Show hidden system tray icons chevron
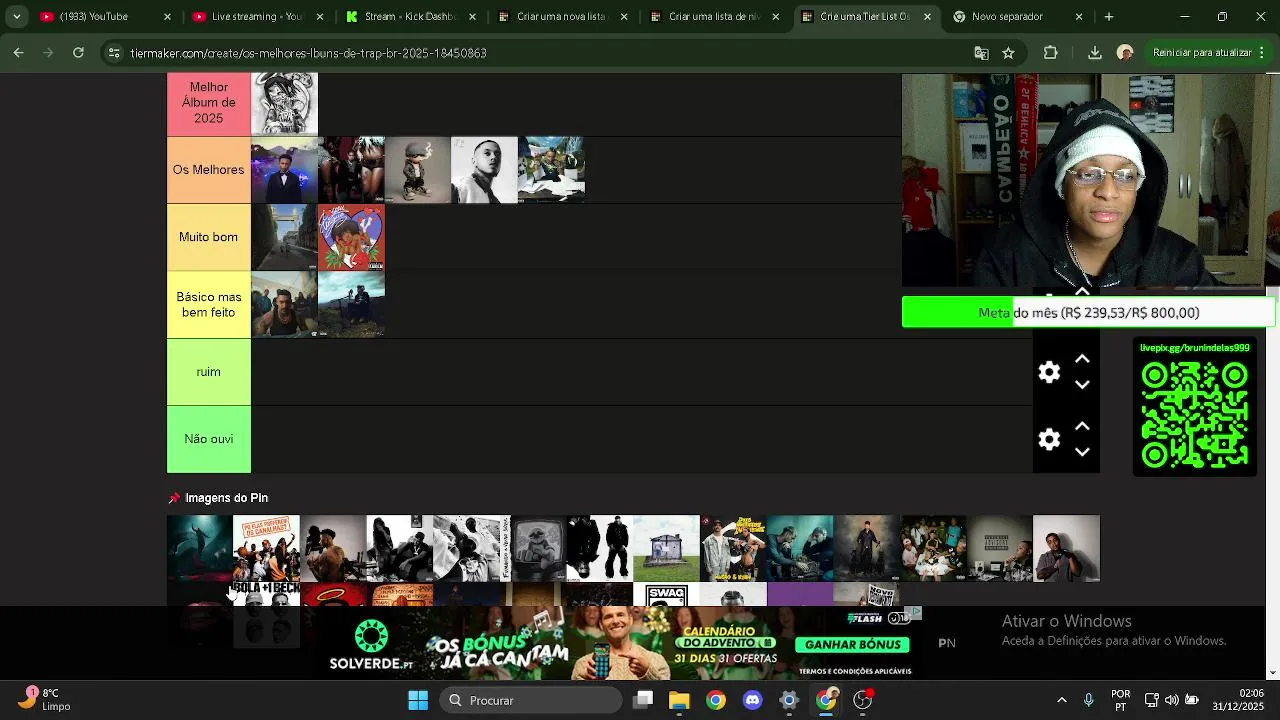This screenshot has height=720, width=1280. coord(1062,700)
